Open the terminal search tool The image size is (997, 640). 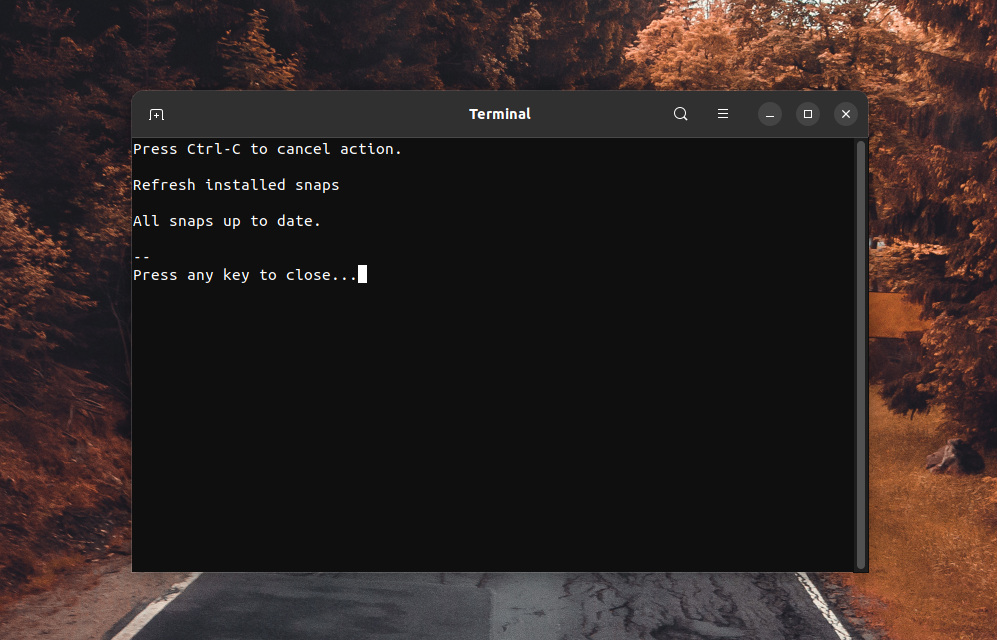click(680, 114)
